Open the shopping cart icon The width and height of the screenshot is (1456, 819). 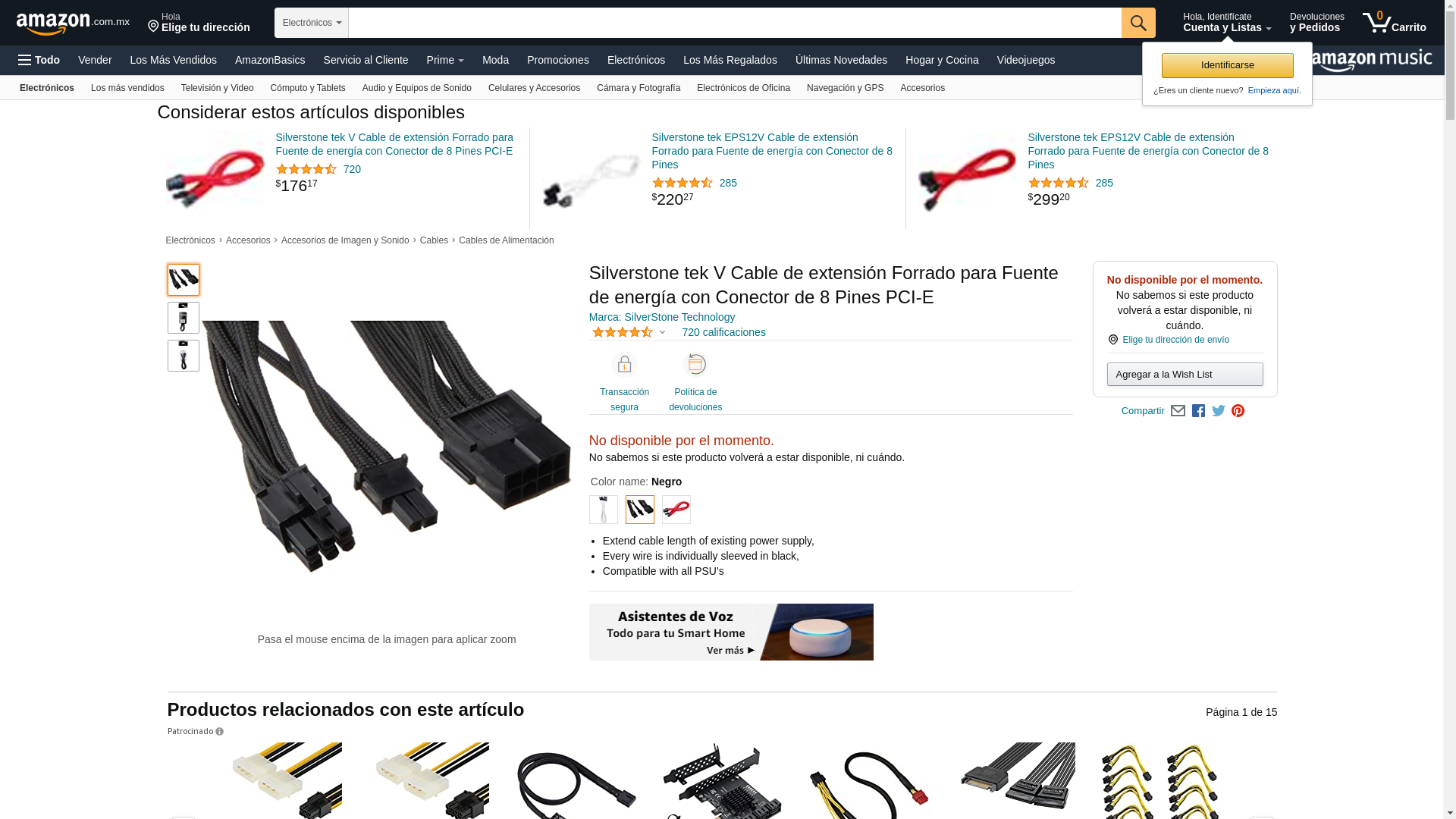[1394, 23]
